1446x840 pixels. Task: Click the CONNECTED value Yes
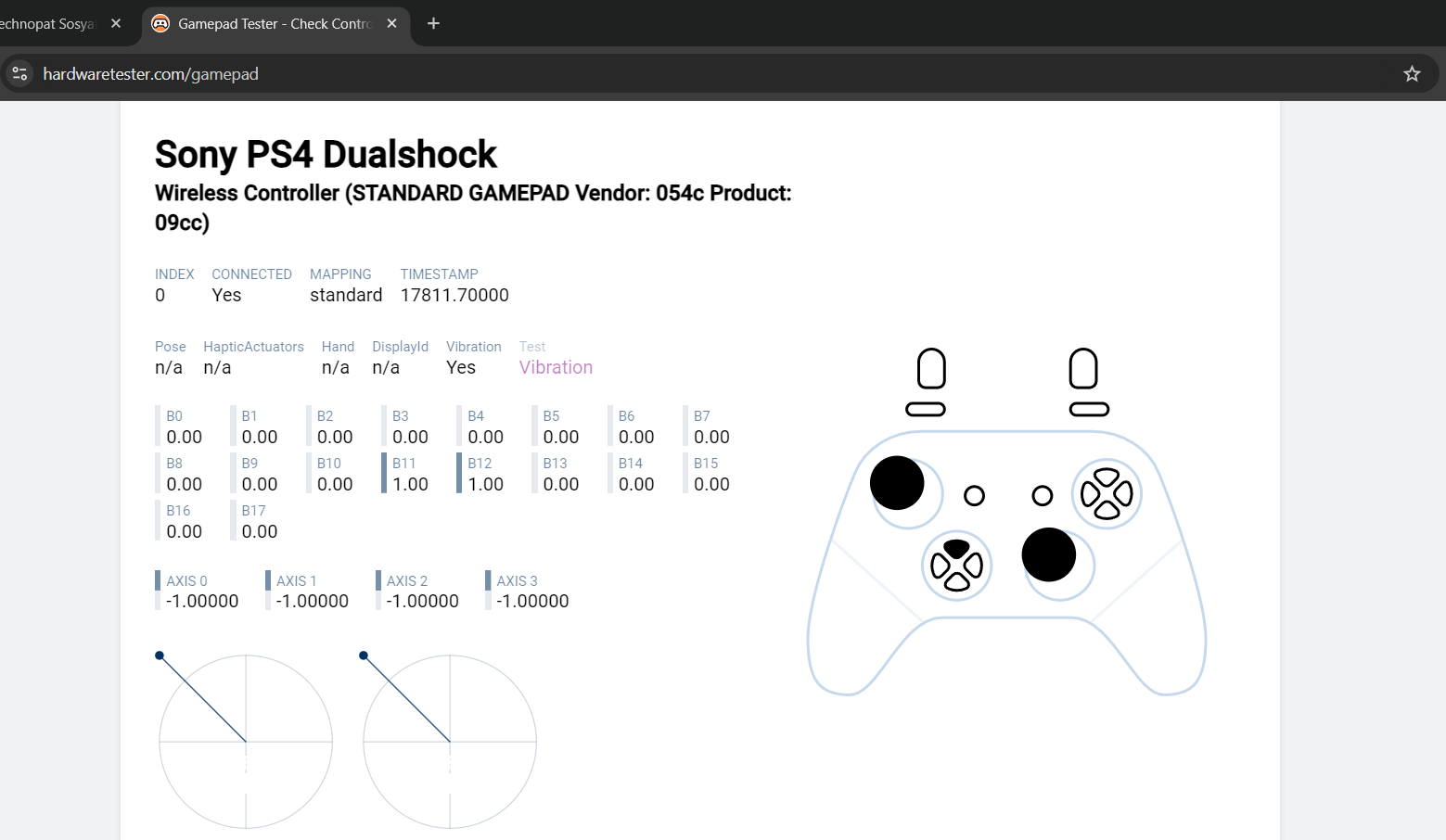click(x=226, y=295)
